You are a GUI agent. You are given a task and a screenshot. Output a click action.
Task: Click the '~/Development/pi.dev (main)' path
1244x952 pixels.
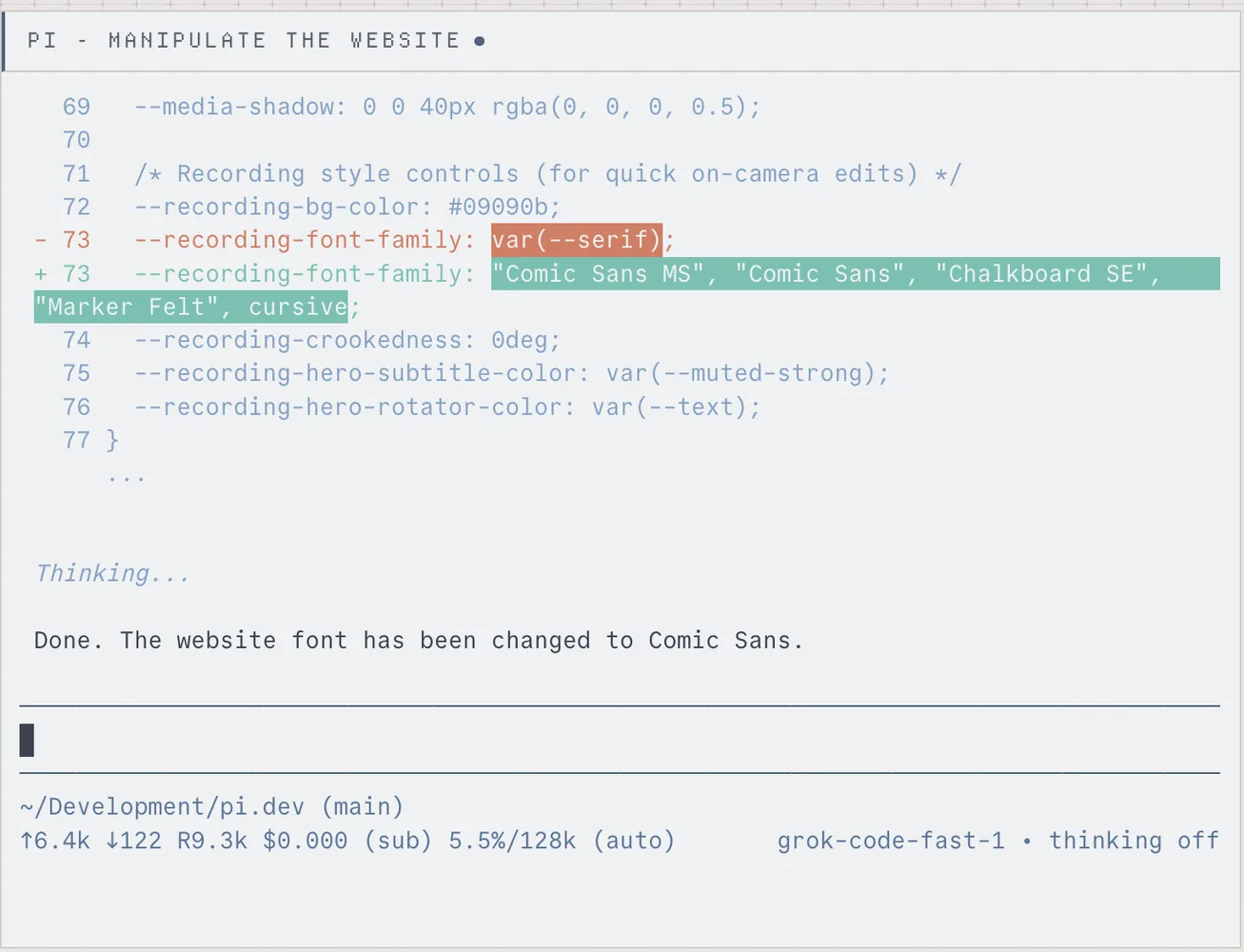point(211,806)
